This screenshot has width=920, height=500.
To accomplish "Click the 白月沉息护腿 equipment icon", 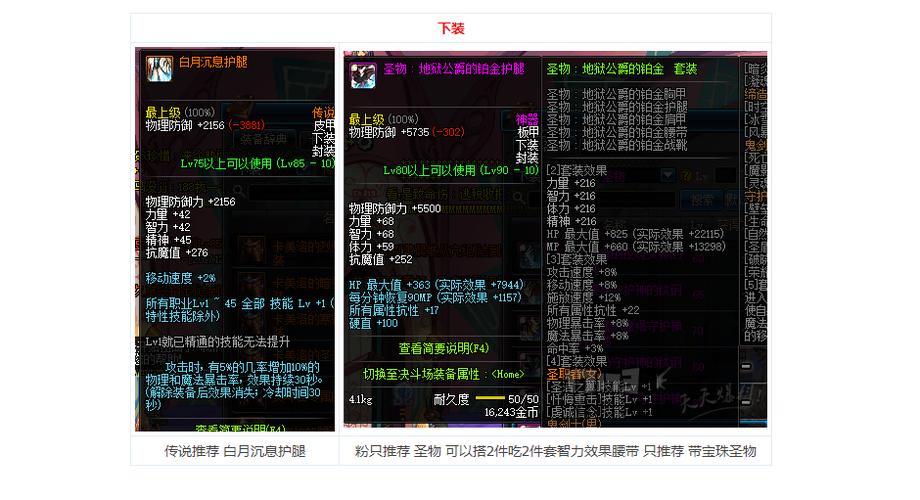I will click(x=159, y=69).
